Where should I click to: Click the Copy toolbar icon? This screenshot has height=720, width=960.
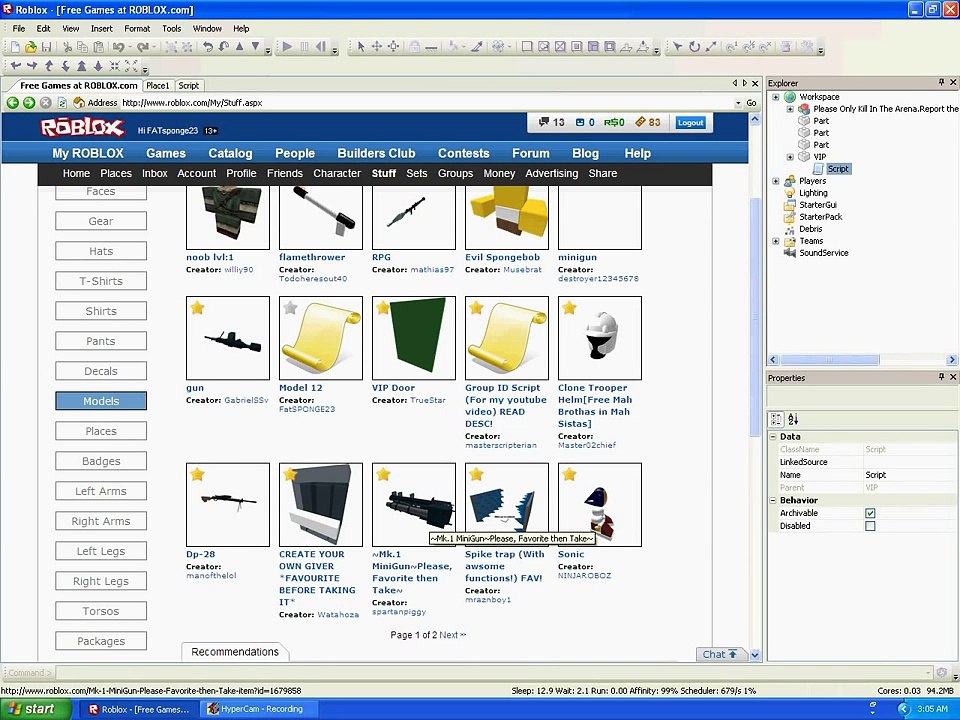(x=83, y=47)
